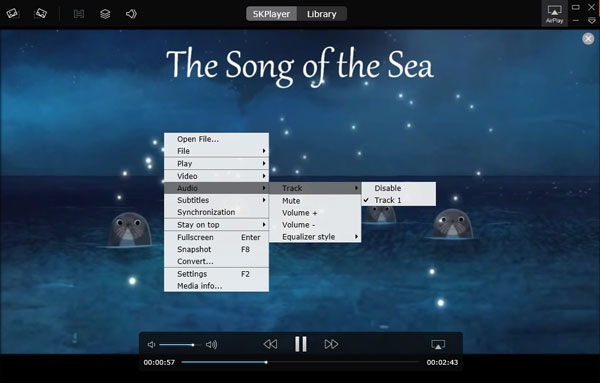This screenshot has width=600, height=383.
Task: Expand the Stay on top submenu
Action: tap(216, 225)
